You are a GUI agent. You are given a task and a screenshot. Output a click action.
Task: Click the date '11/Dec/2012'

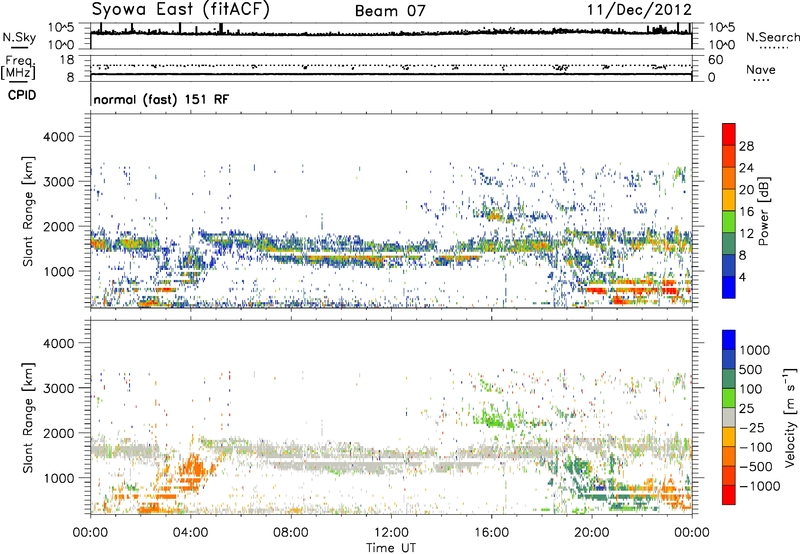click(639, 9)
